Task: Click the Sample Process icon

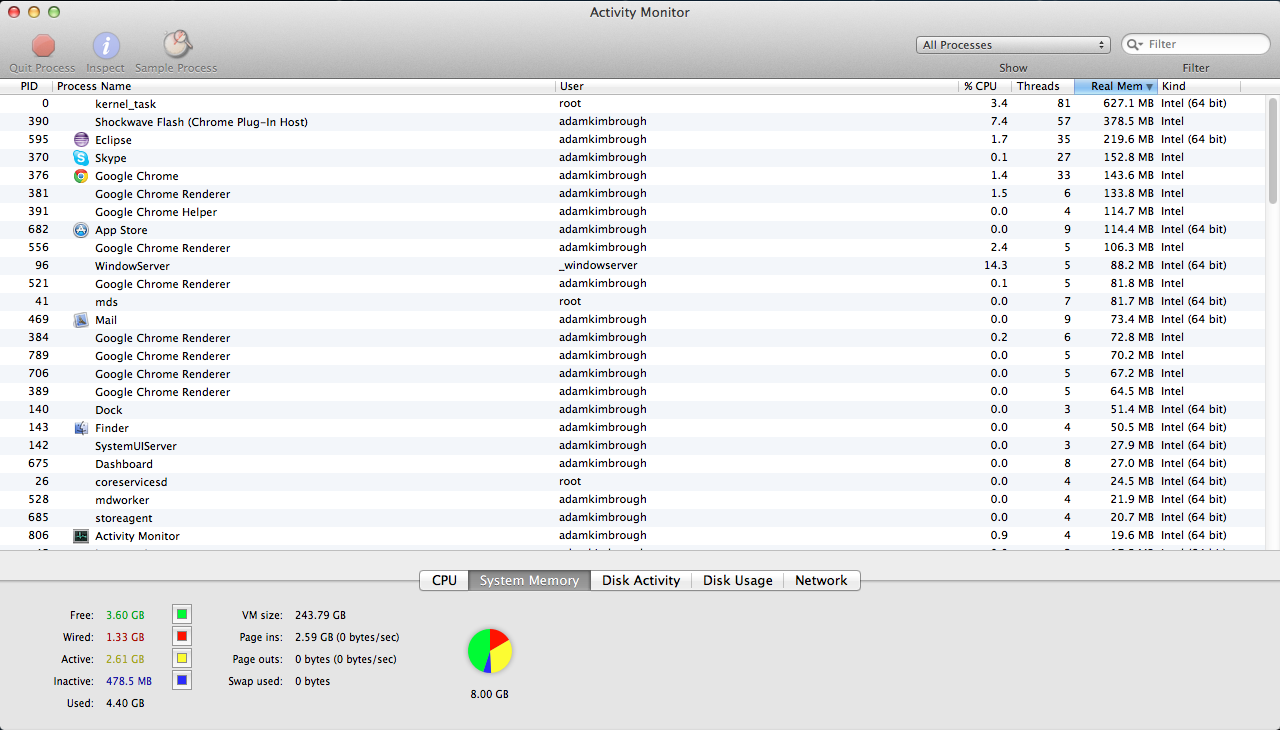Action: point(177,44)
